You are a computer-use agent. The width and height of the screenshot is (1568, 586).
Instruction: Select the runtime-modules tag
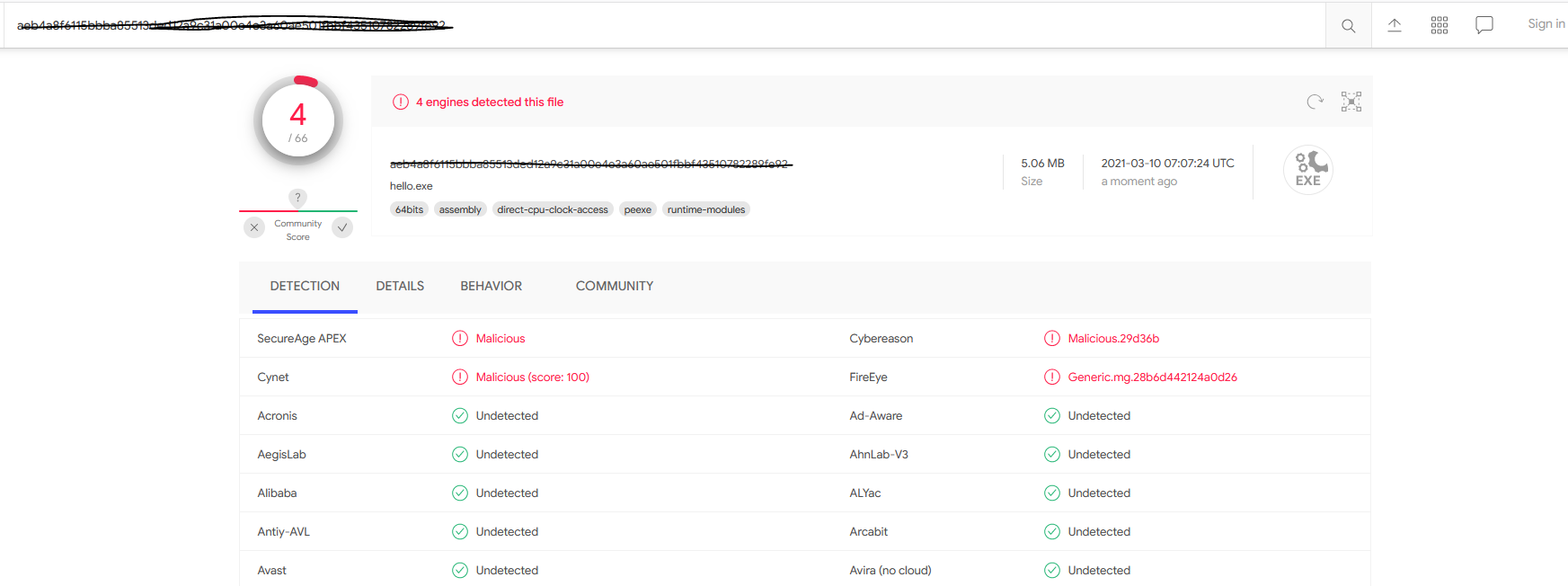705,209
